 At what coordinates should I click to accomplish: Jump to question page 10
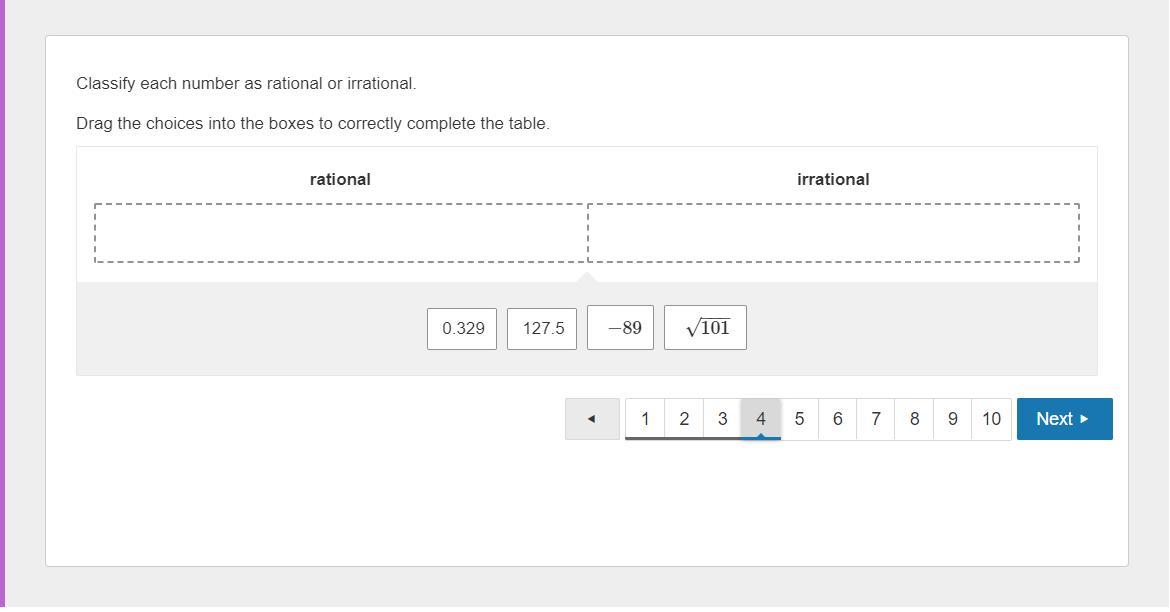coord(991,419)
